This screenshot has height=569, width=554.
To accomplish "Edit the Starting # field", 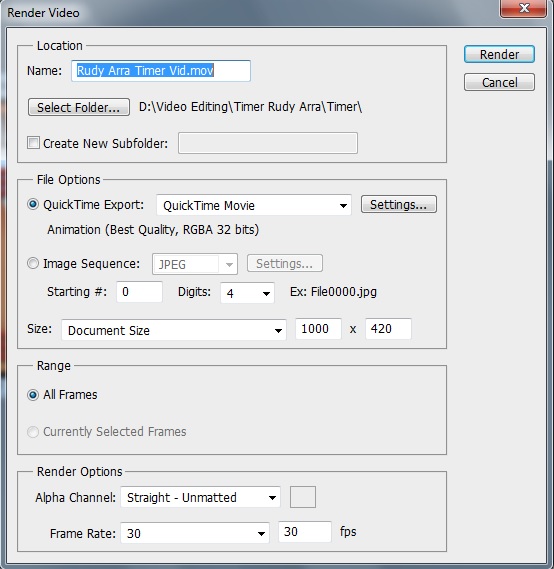I will [x=139, y=292].
